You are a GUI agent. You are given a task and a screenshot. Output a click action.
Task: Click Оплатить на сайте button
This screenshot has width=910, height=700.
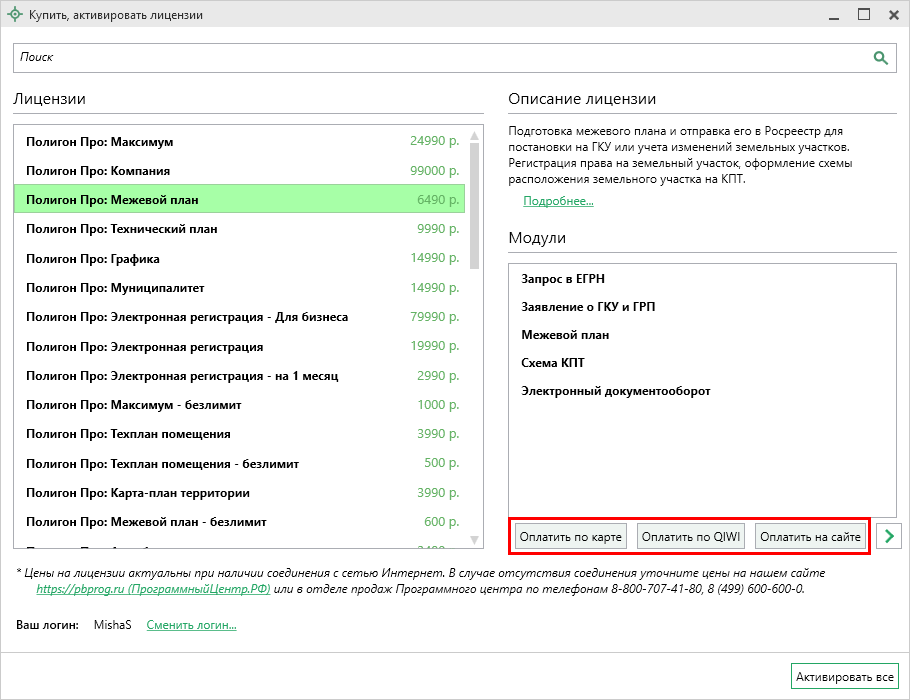coord(810,537)
